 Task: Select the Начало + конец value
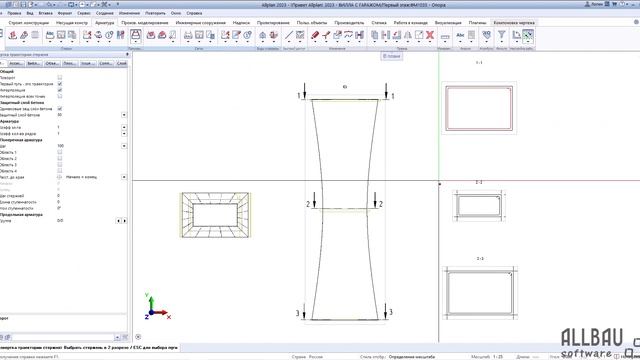(81, 177)
